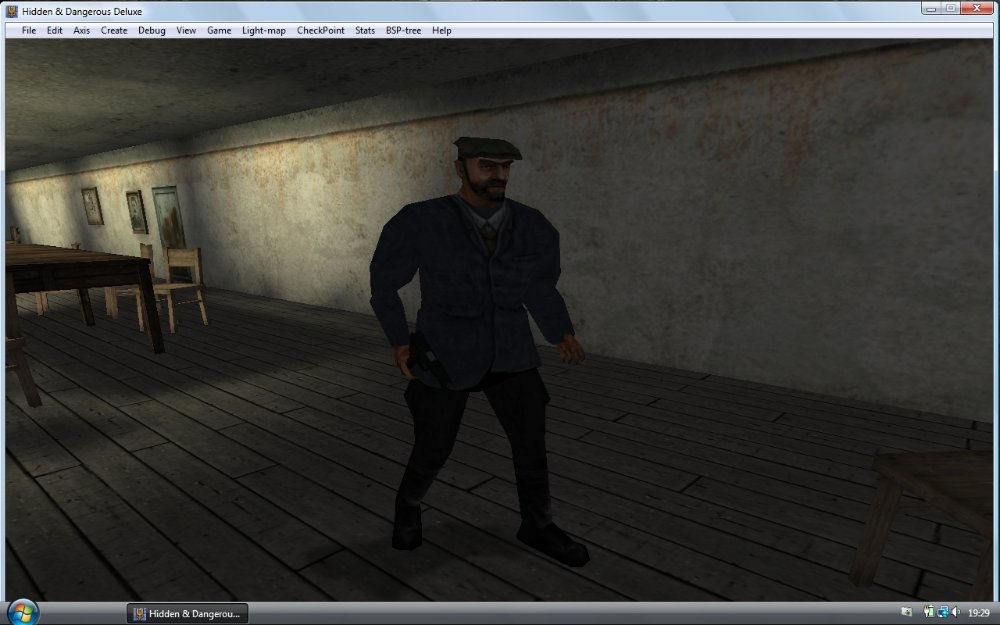
Task: Open the Create menu
Action: [x=114, y=31]
